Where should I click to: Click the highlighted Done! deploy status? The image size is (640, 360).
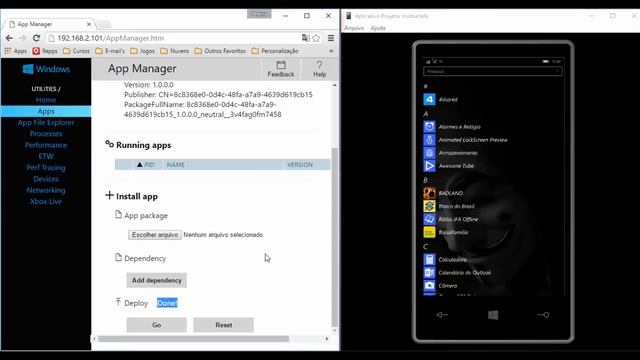(167, 303)
